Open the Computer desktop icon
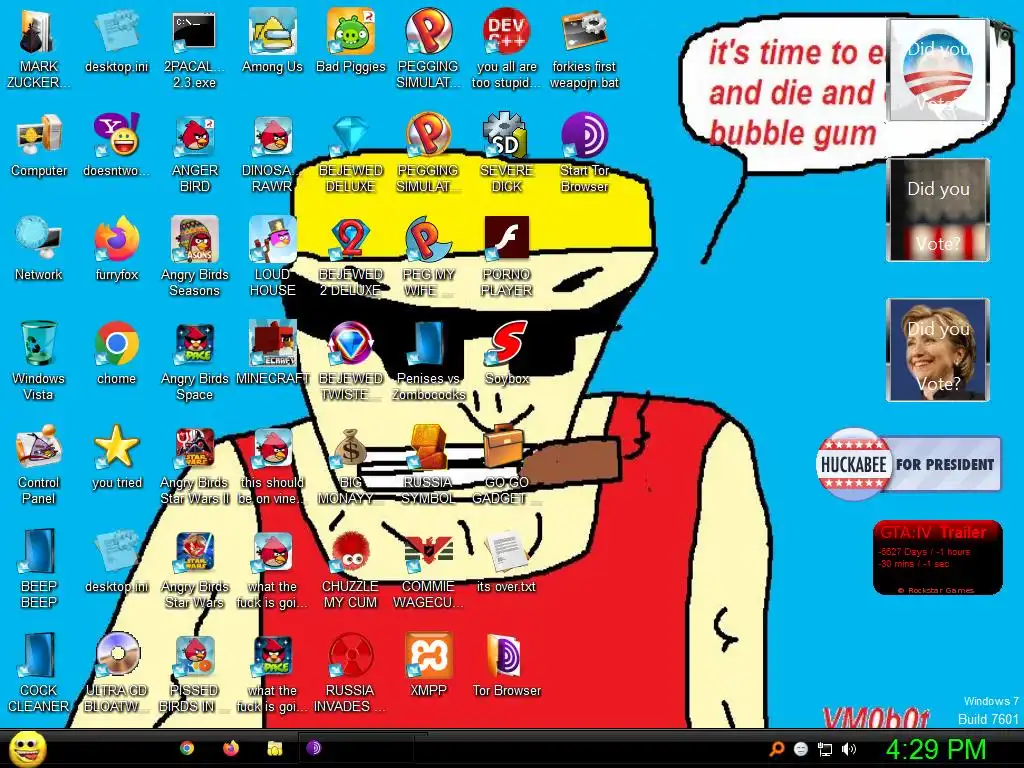 pyautogui.click(x=39, y=146)
